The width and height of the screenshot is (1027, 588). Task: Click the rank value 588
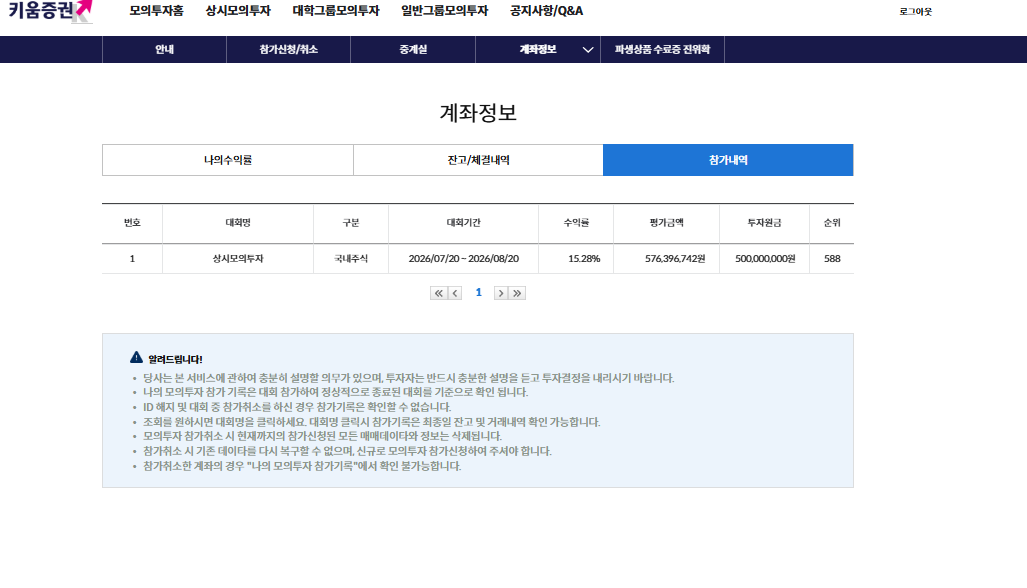[832, 259]
